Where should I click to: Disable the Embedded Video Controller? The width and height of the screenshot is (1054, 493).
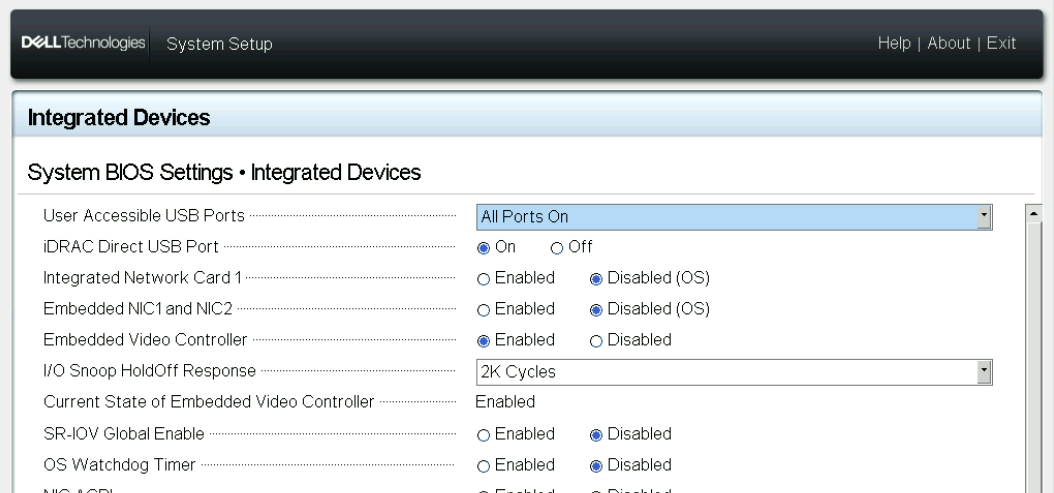click(597, 340)
